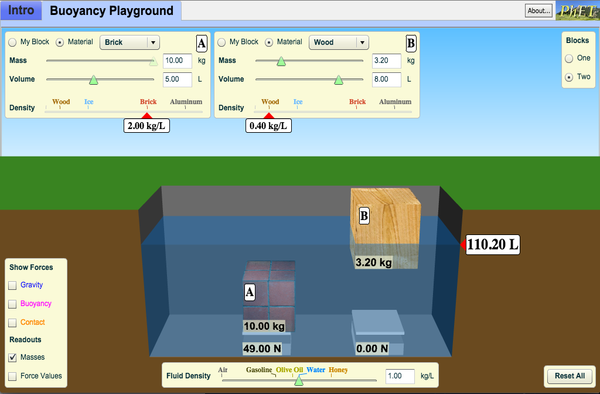Click the 8.00 L volume field
Image resolution: width=600 pixels, height=394 pixels.
[387, 80]
